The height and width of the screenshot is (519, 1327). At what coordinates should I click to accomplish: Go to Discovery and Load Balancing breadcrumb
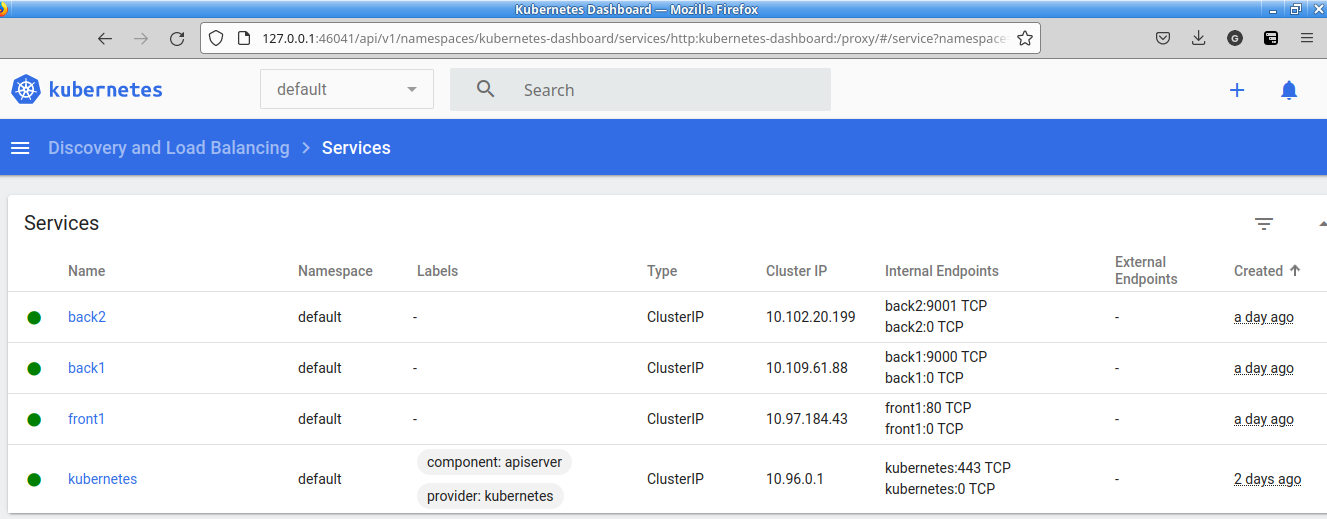169,148
